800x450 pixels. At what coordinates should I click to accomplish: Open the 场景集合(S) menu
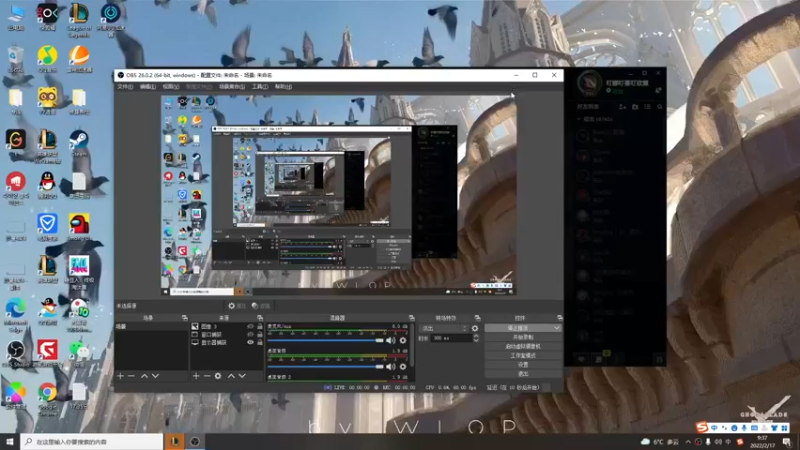pos(232,87)
